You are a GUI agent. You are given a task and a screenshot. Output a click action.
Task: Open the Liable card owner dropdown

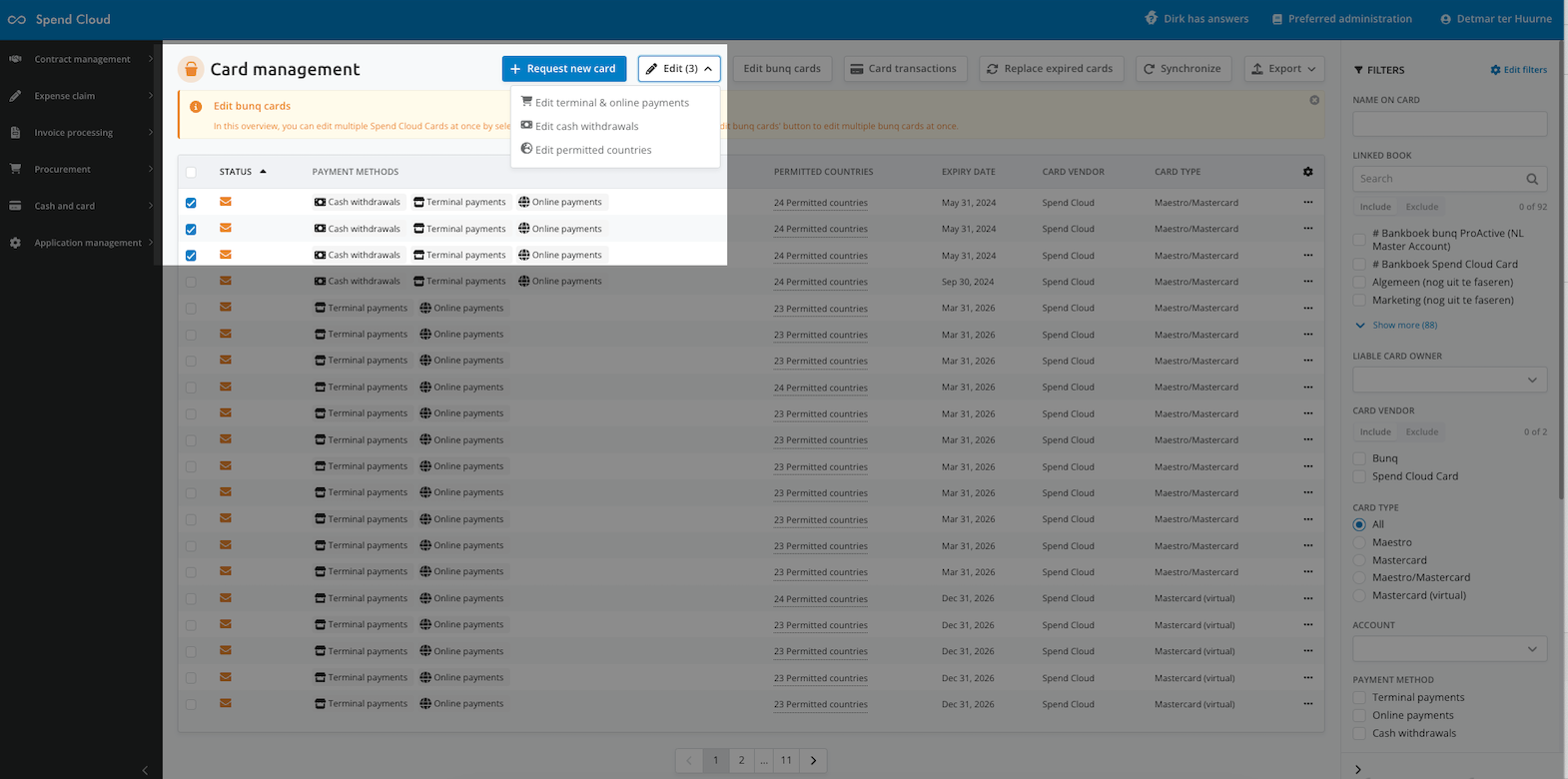click(x=1450, y=380)
